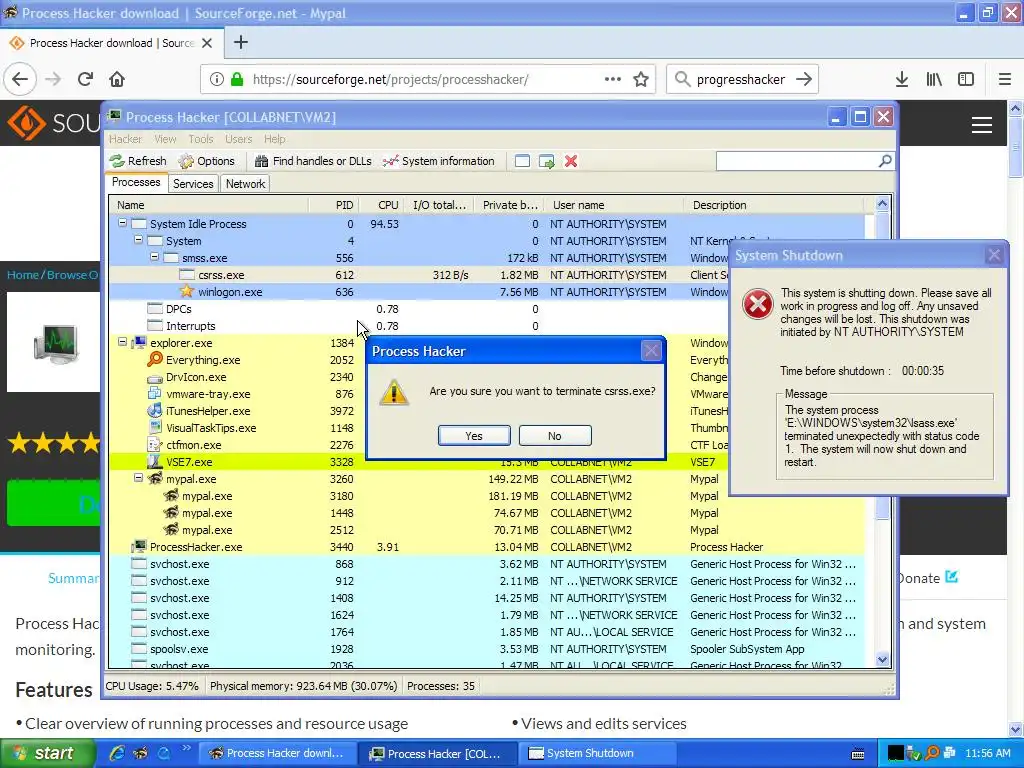This screenshot has width=1024, height=768.
Task: Click the Home breadcrumb link
Action: (23, 275)
